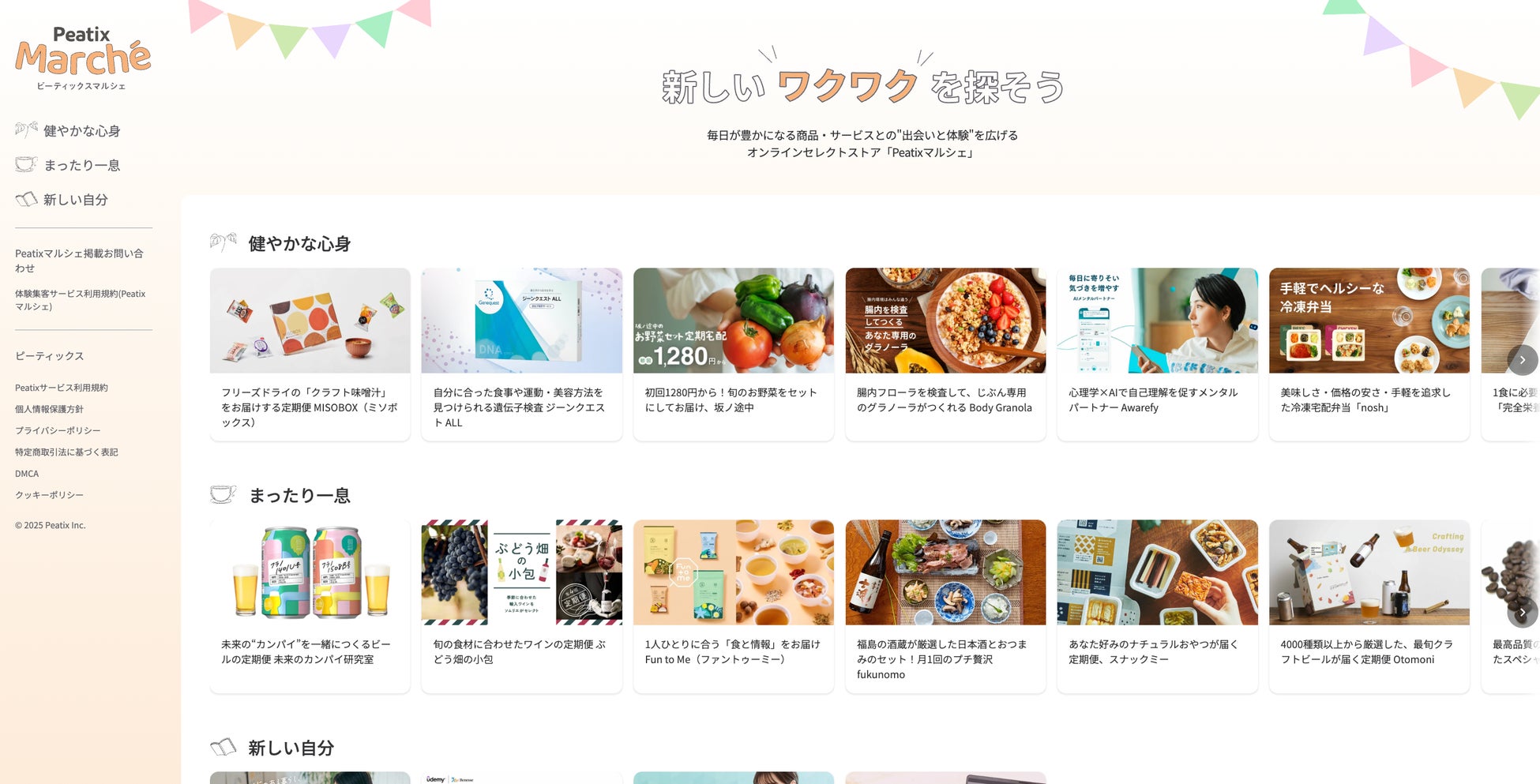Select 新しい自分 in the sidebar menu
Image resolution: width=1540 pixels, height=784 pixels.
[76, 200]
